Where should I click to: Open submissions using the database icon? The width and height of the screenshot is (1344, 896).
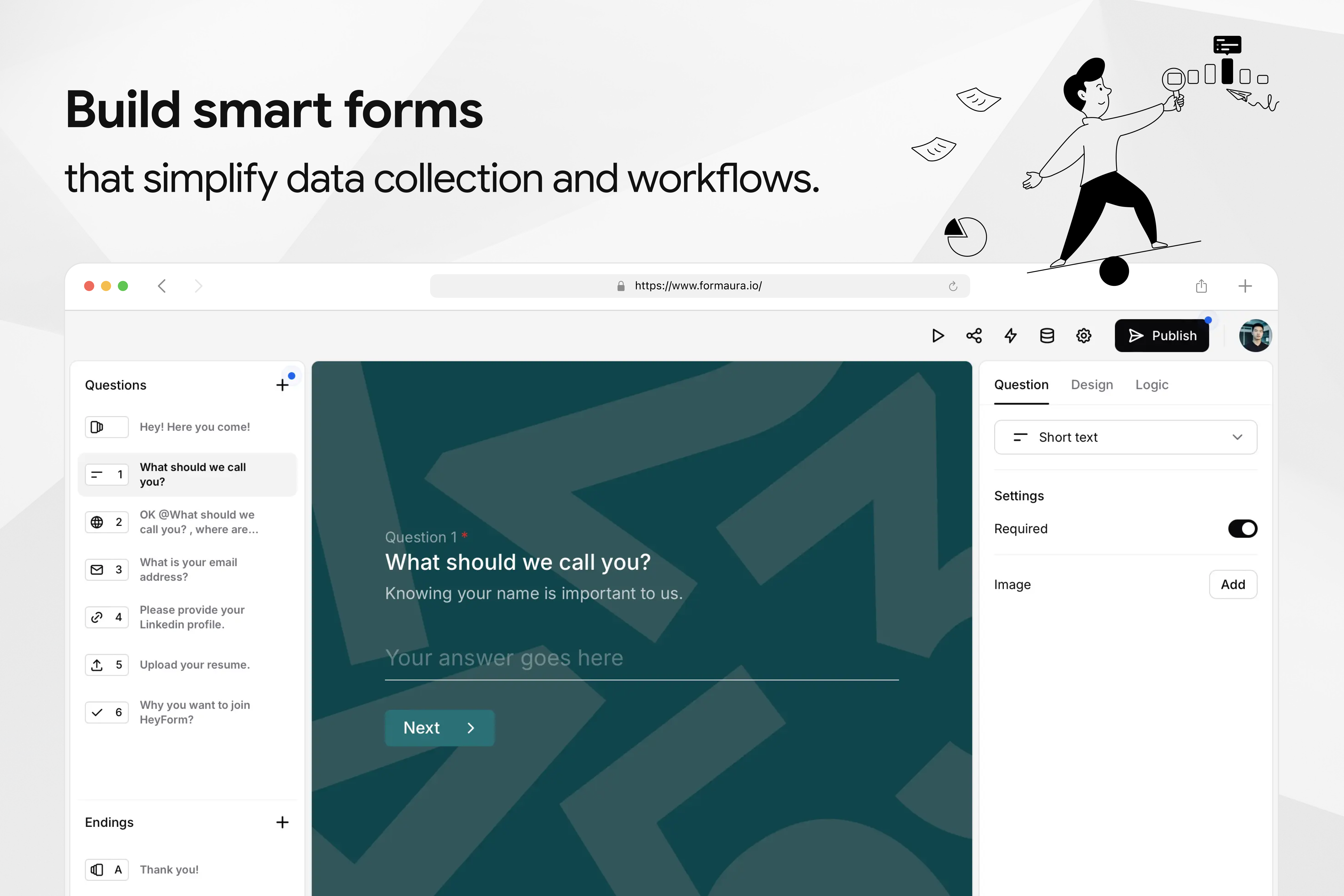click(1047, 335)
